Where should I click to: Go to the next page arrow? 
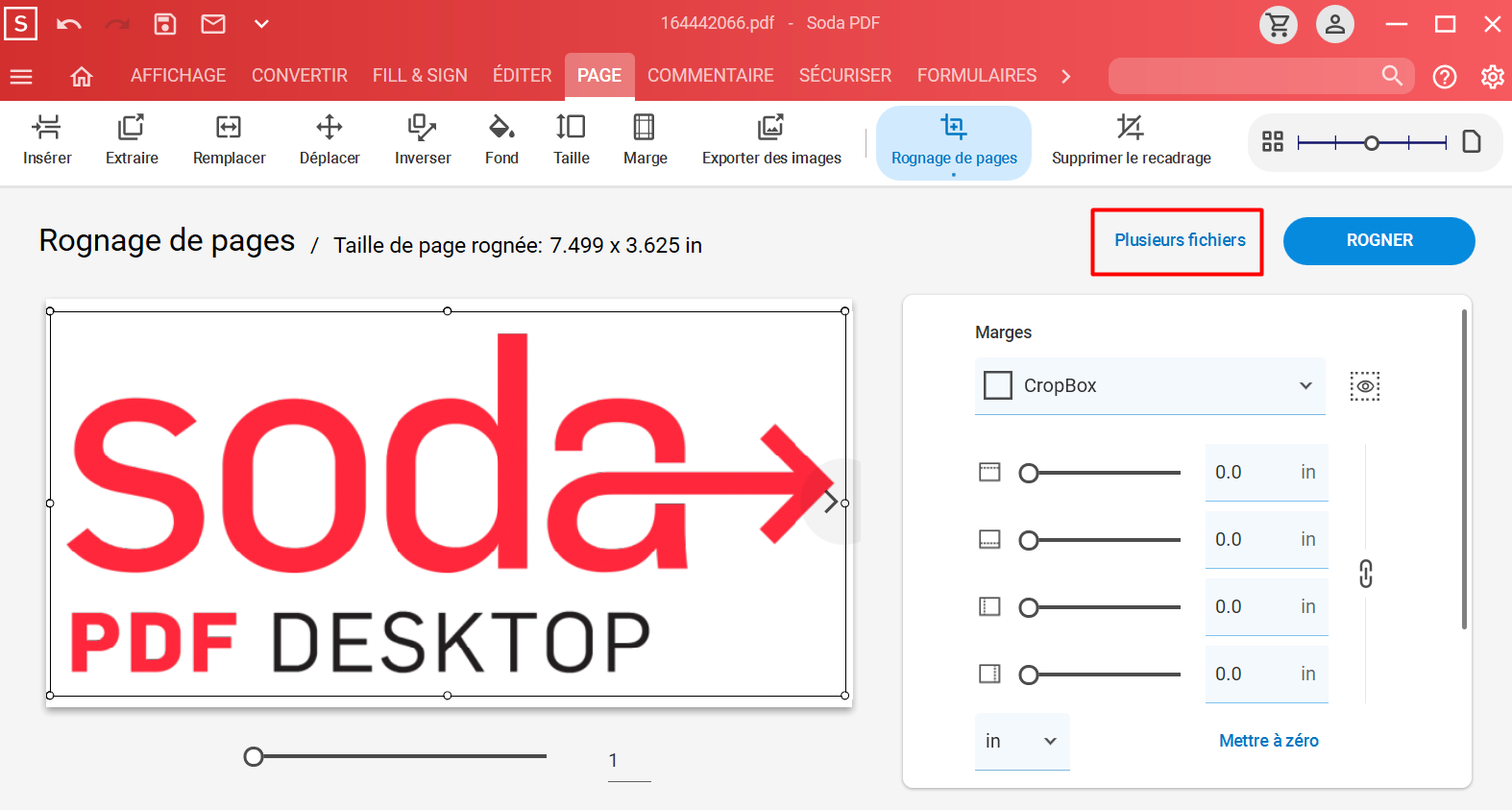click(831, 501)
